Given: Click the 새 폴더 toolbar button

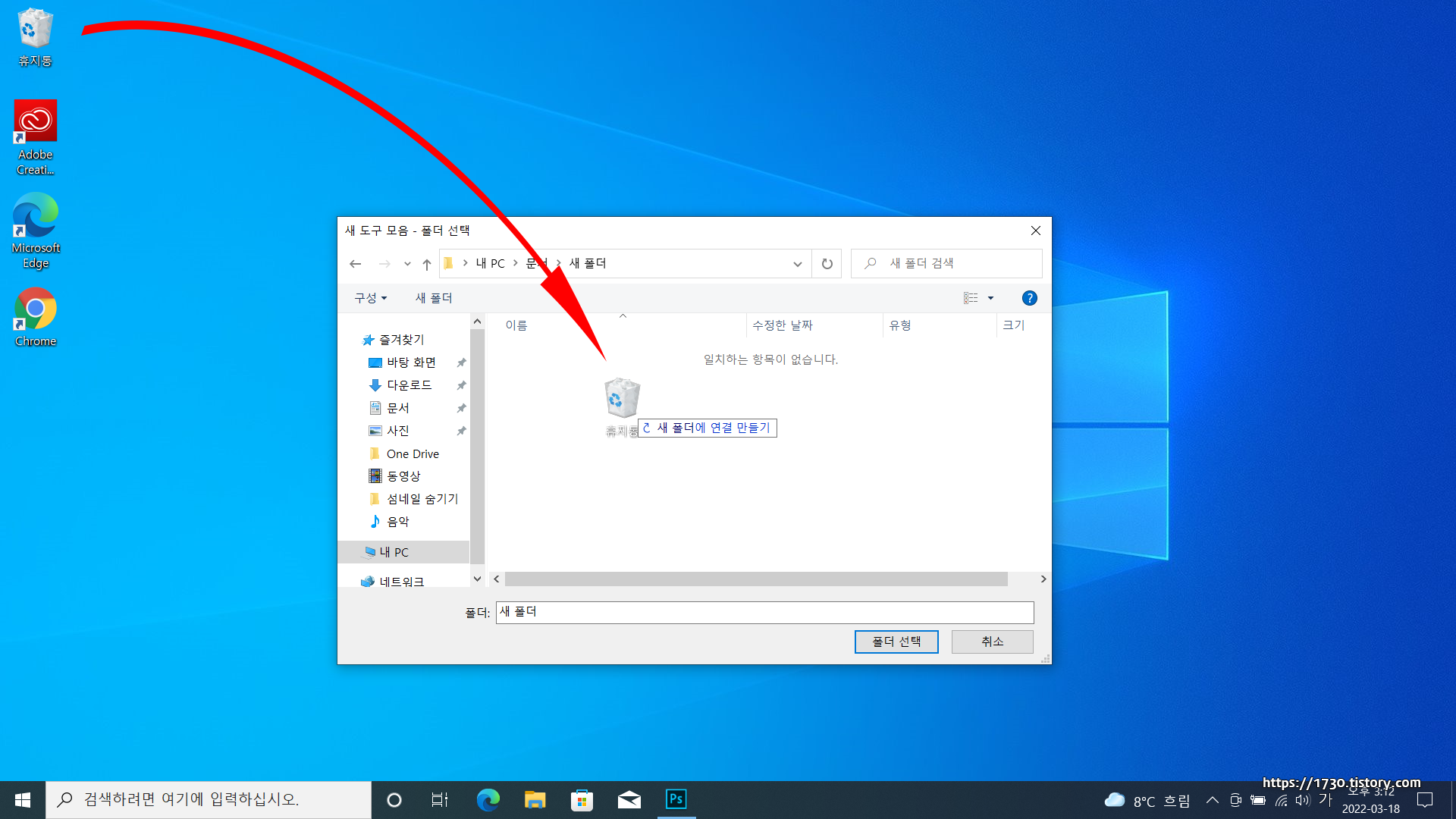Looking at the screenshot, I should point(433,298).
